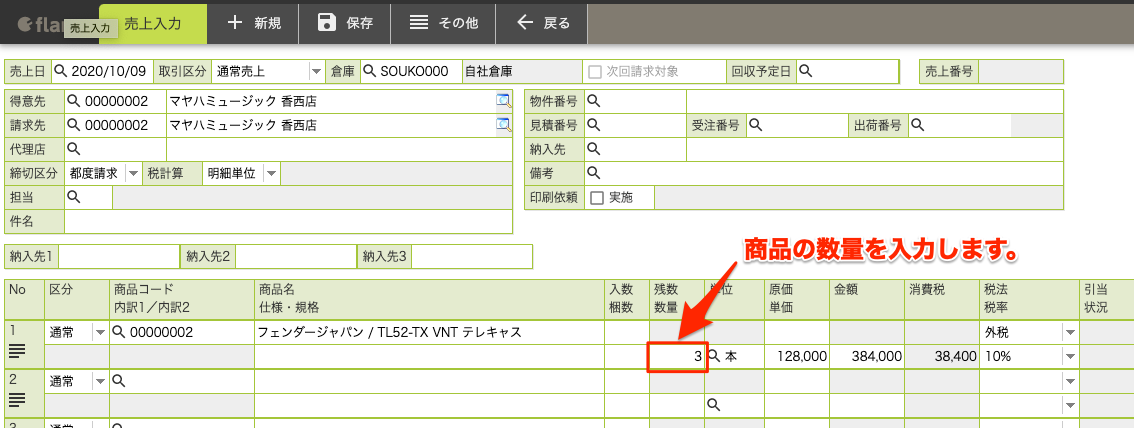Click the 受注番号 search icon
Viewport: 1134px width, 428px height.
[755, 125]
